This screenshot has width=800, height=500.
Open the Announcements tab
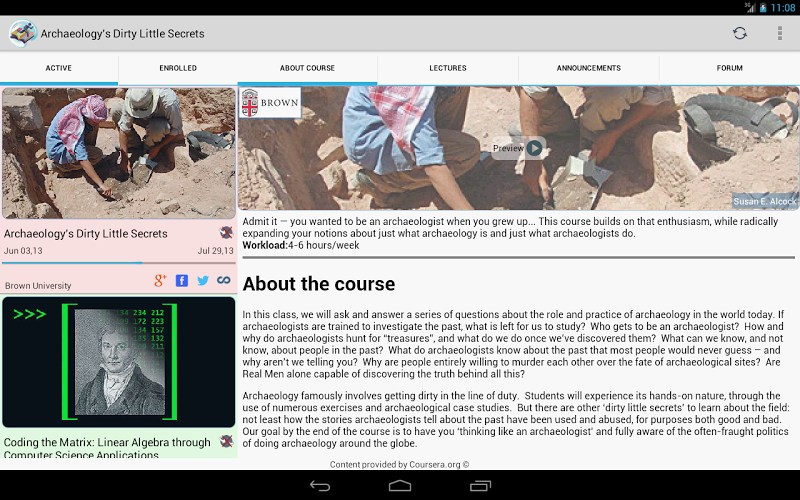pos(589,68)
